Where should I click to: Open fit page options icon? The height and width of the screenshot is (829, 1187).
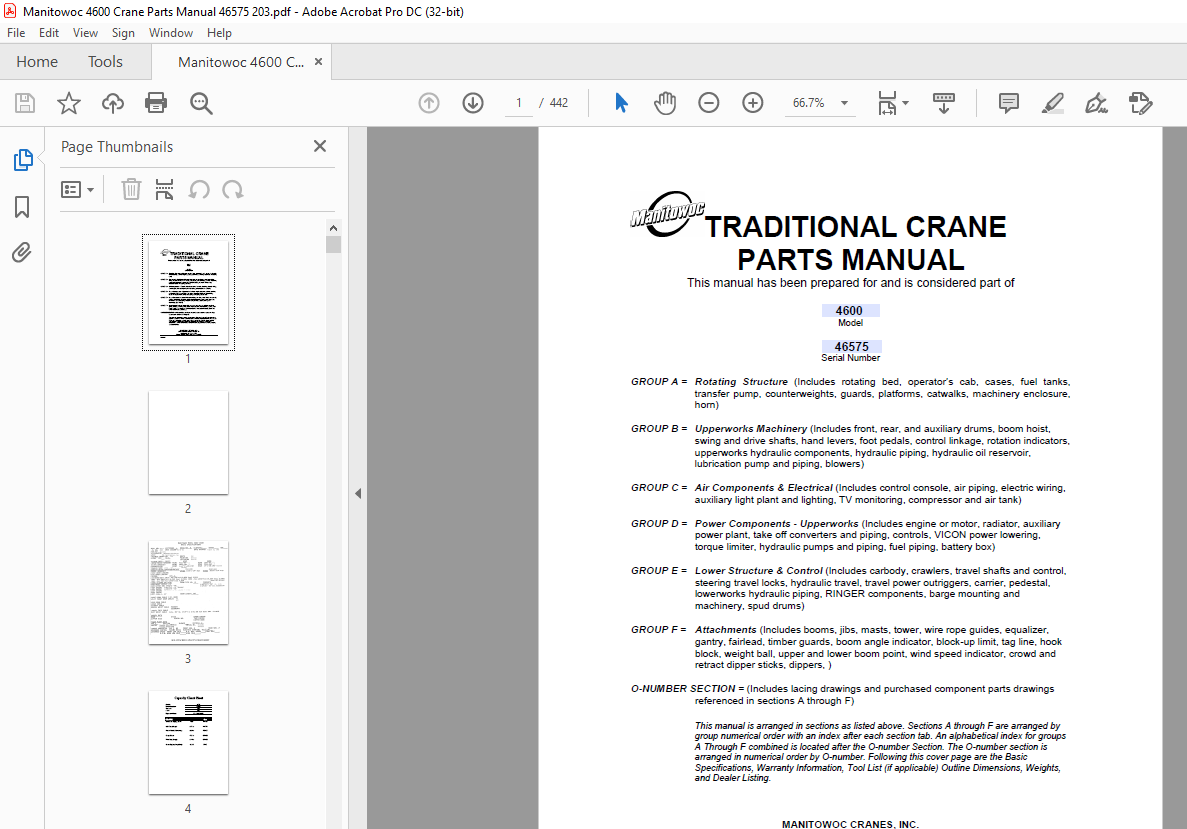tap(887, 103)
